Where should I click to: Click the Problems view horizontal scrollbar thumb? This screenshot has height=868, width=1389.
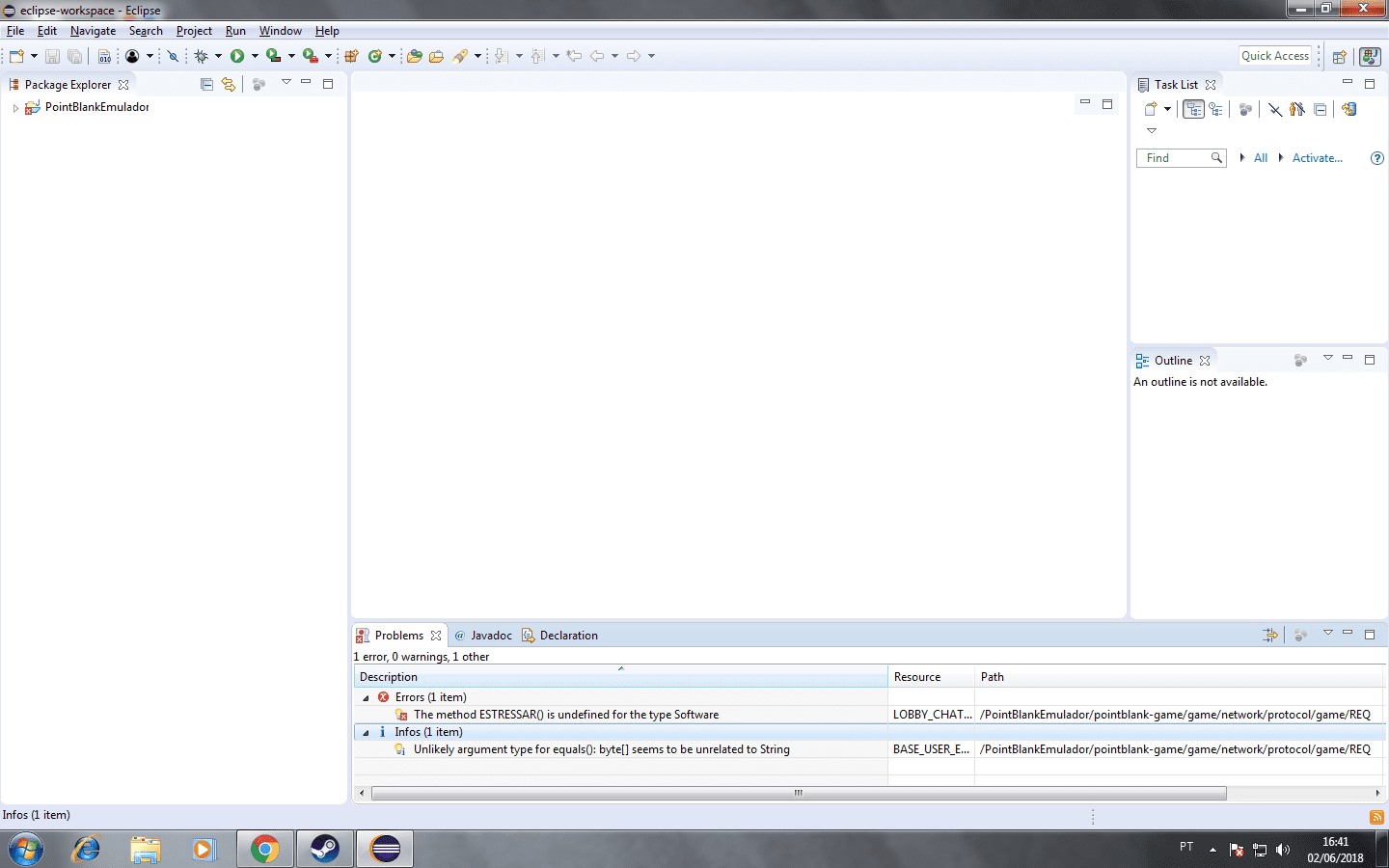coord(799,793)
